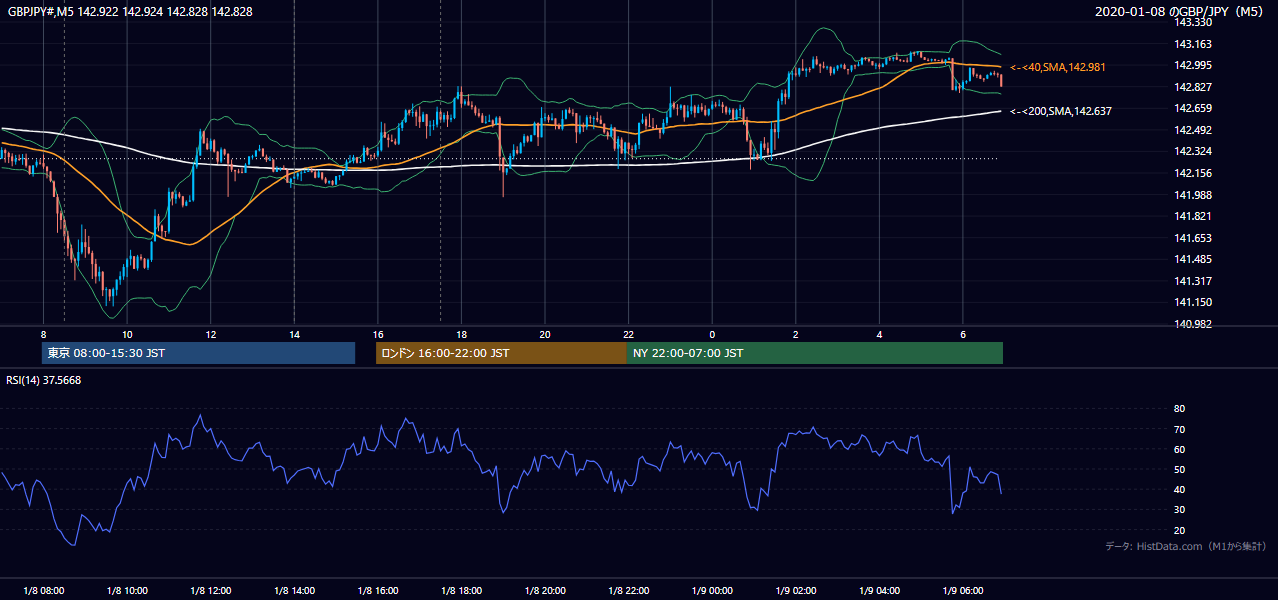Click the 141.317 price axis label

[x=1192, y=281]
